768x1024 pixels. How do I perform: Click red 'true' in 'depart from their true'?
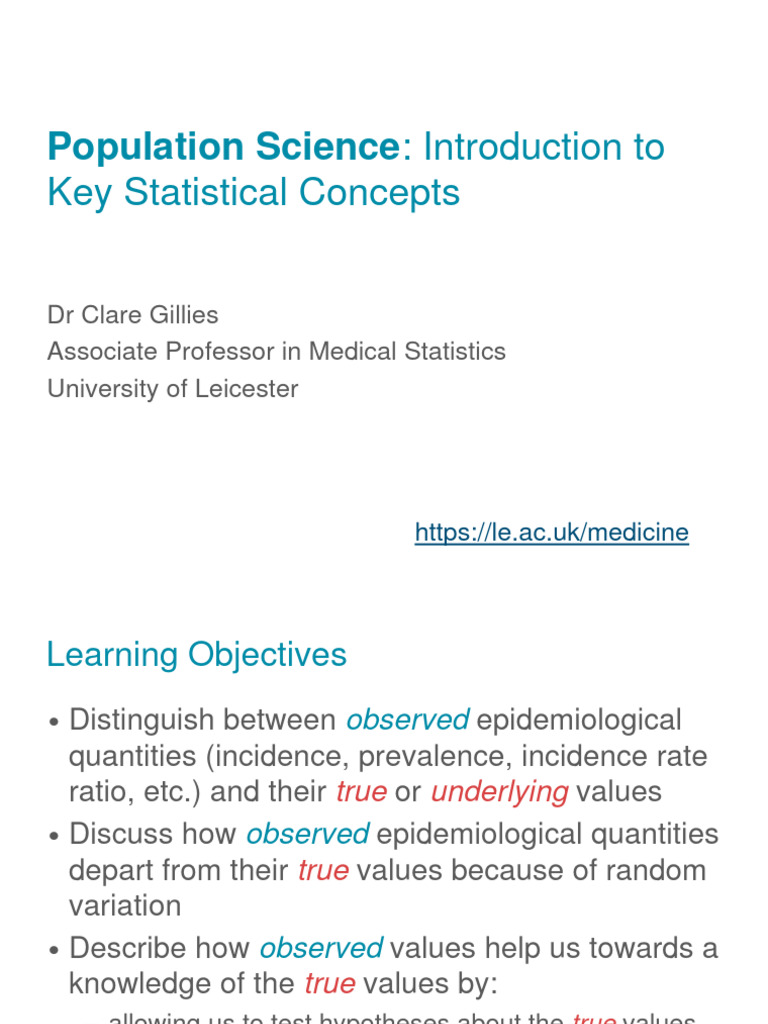[x=323, y=871]
